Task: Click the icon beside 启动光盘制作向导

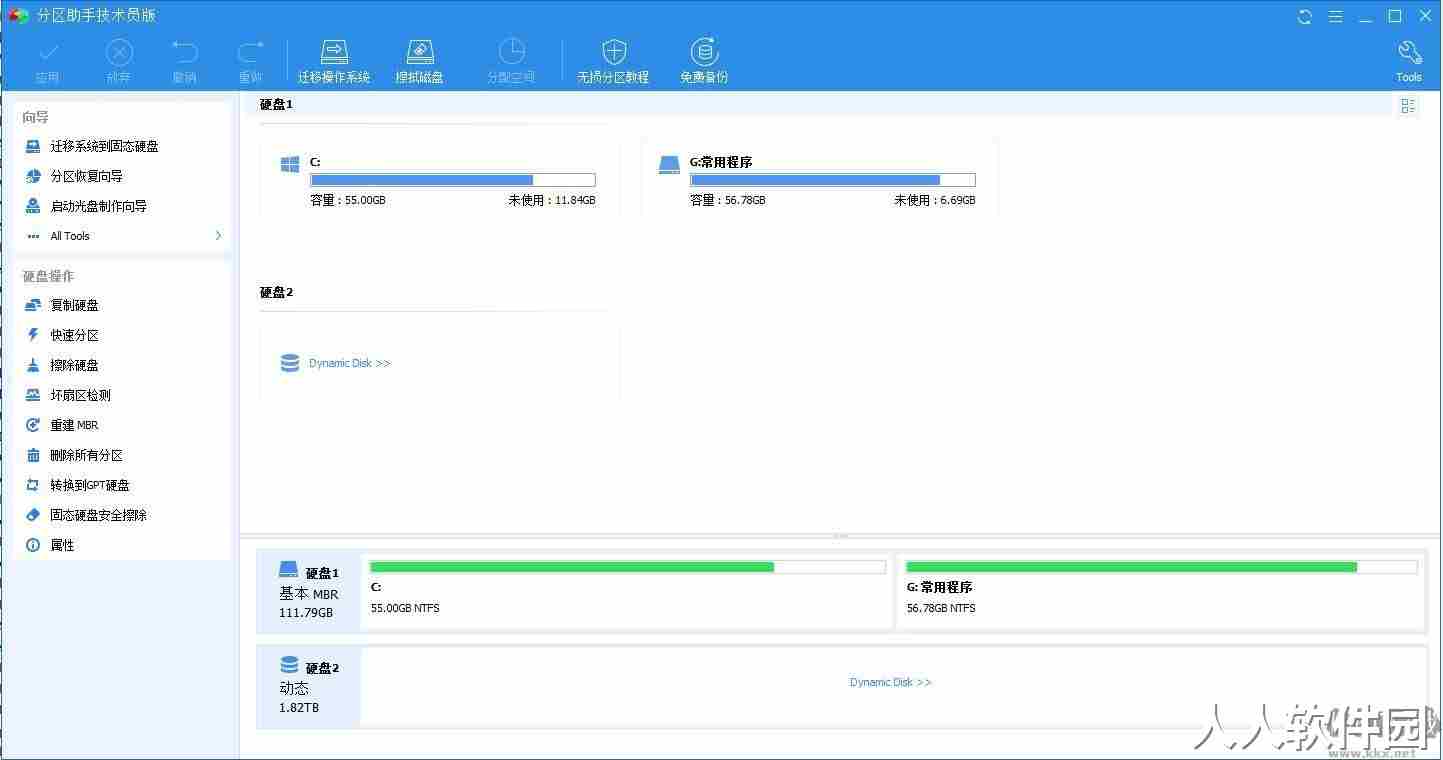Action: pyautogui.click(x=33, y=206)
